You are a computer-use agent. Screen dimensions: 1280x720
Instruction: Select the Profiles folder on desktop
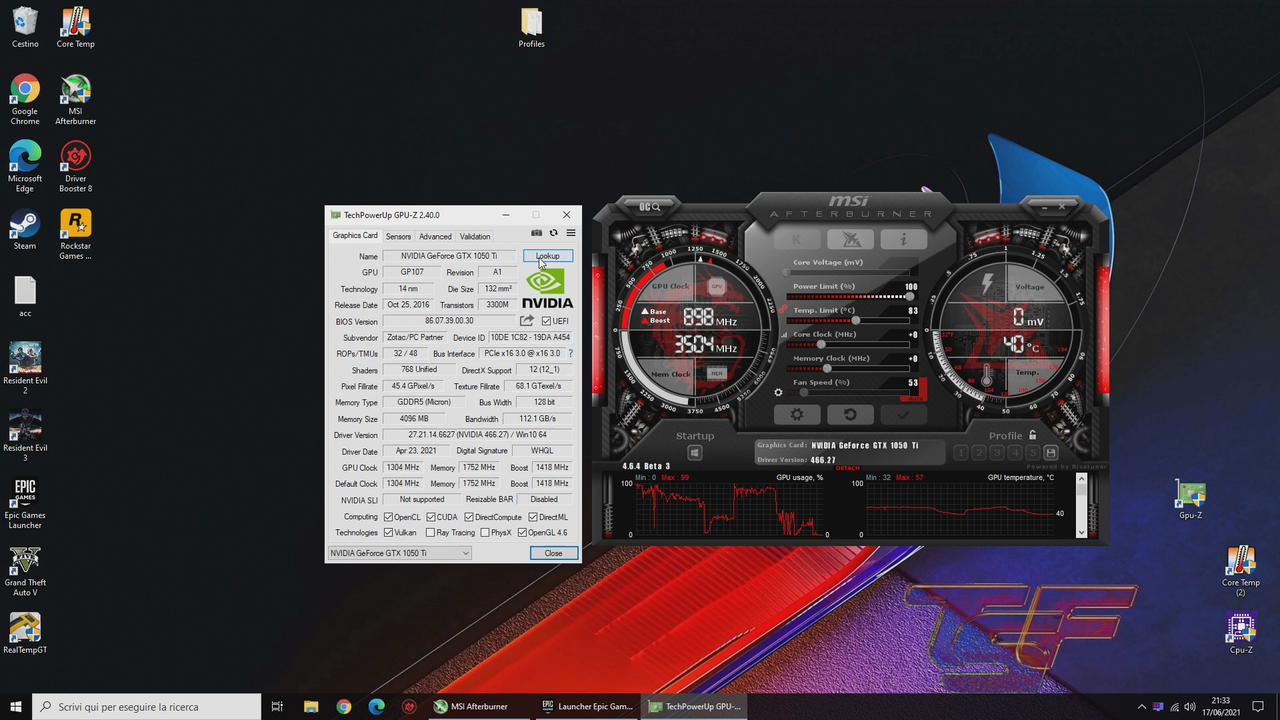tap(532, 29)
